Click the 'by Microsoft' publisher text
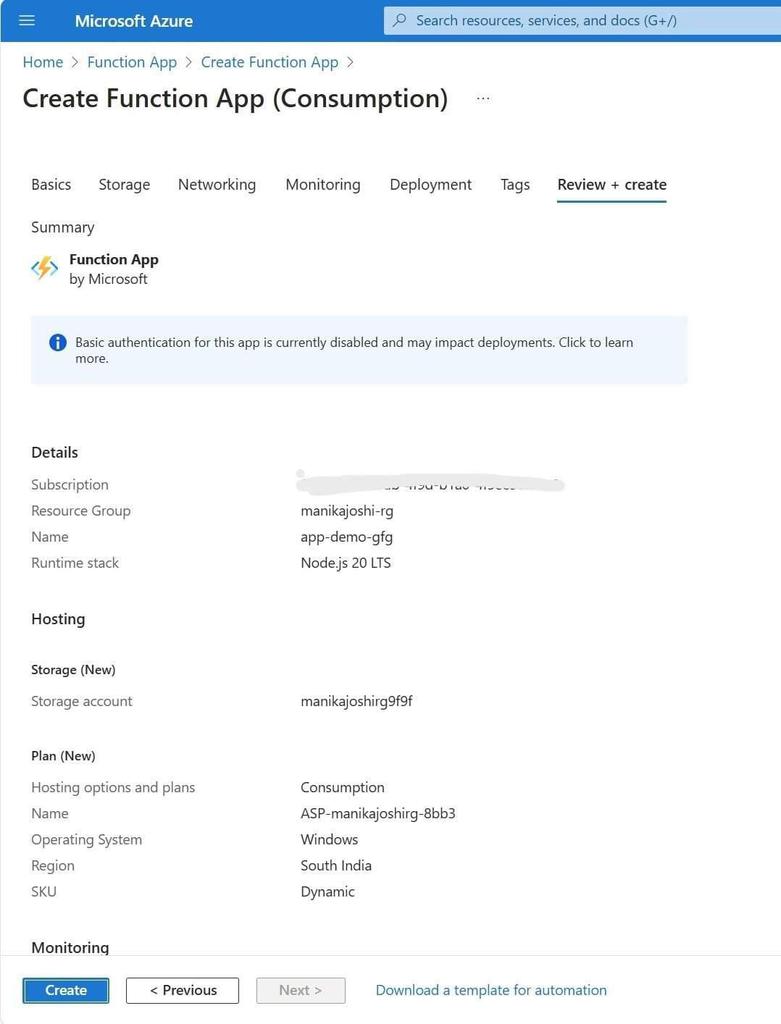Viewport: 781px width, 1024px height. (x=108, y=280)
